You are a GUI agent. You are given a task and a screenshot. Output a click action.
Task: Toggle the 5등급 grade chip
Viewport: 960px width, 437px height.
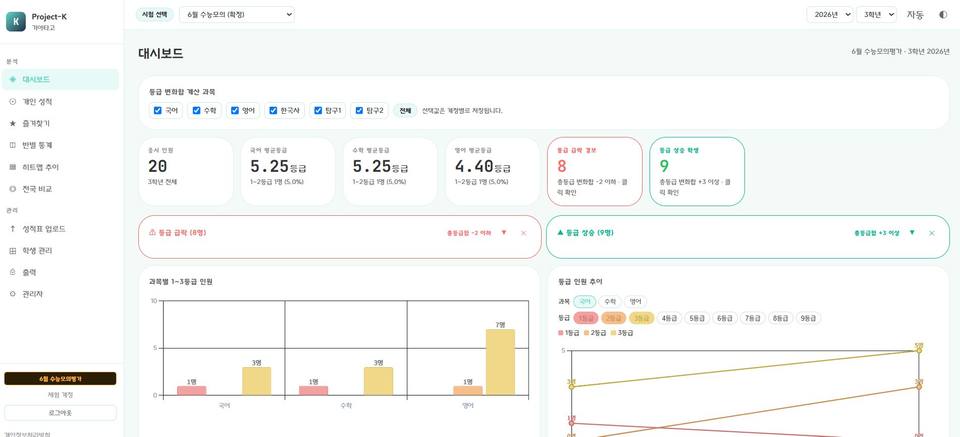pyautogui.click(x=697, y=318)
